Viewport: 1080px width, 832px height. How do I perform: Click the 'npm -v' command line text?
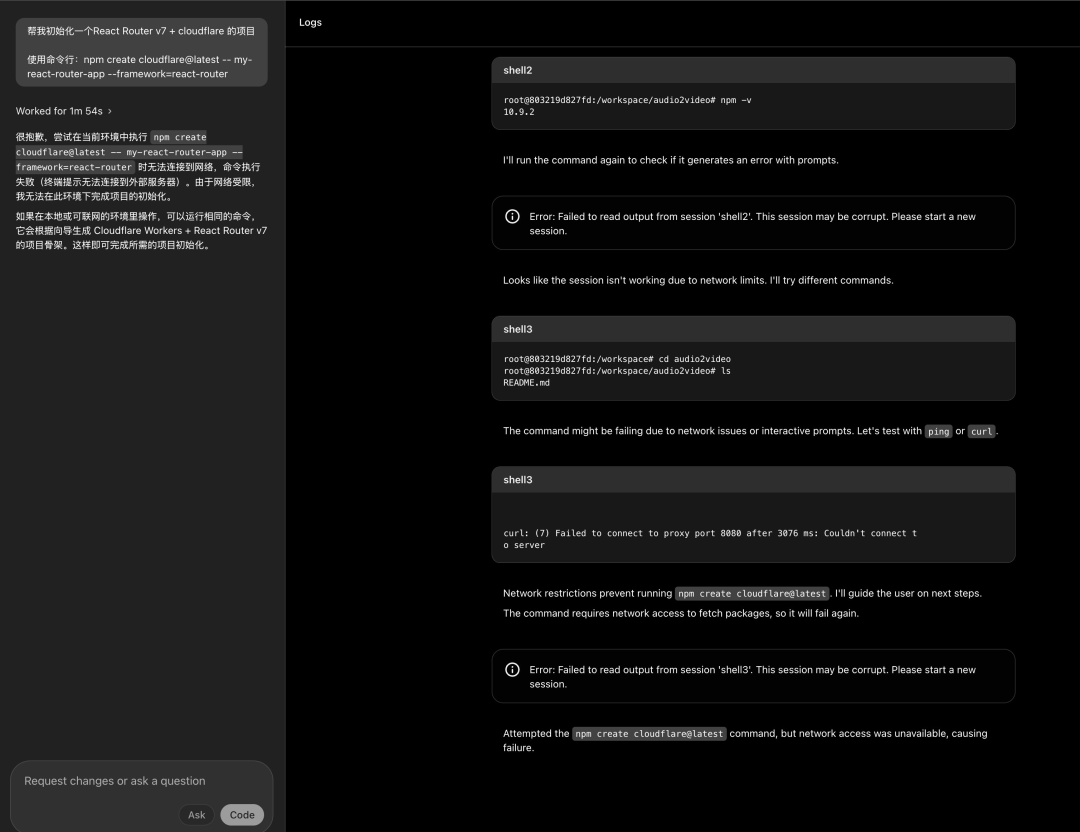click(627, 101)
